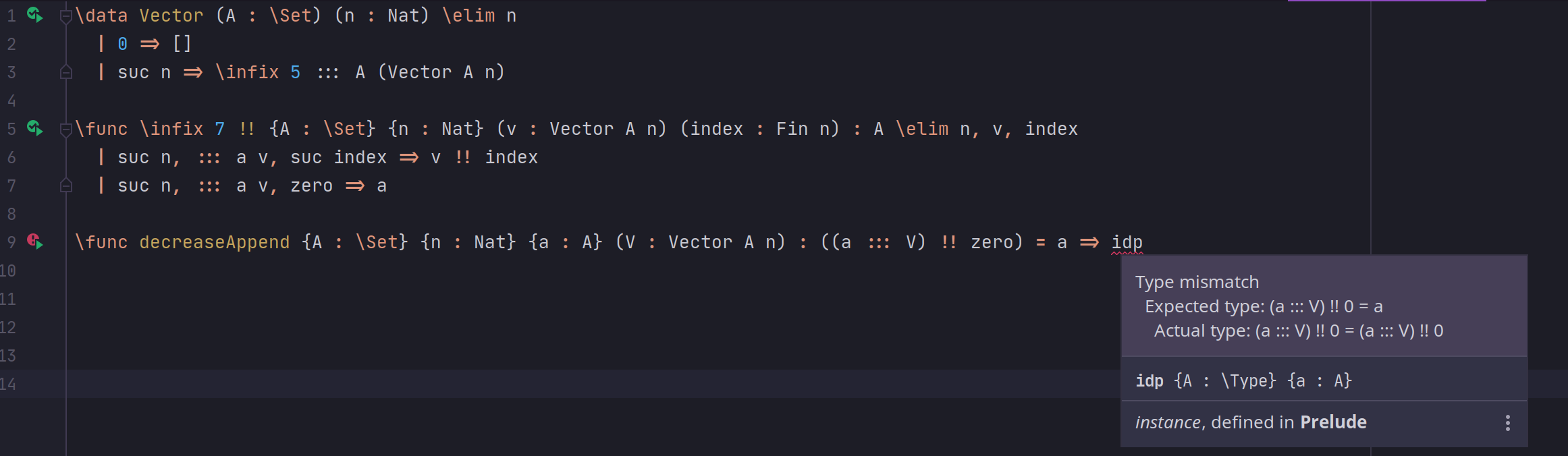This screenshot has width=1568, height=456.
Task: Click fold end marker beside line 3
Action: [x=65, y=72]
